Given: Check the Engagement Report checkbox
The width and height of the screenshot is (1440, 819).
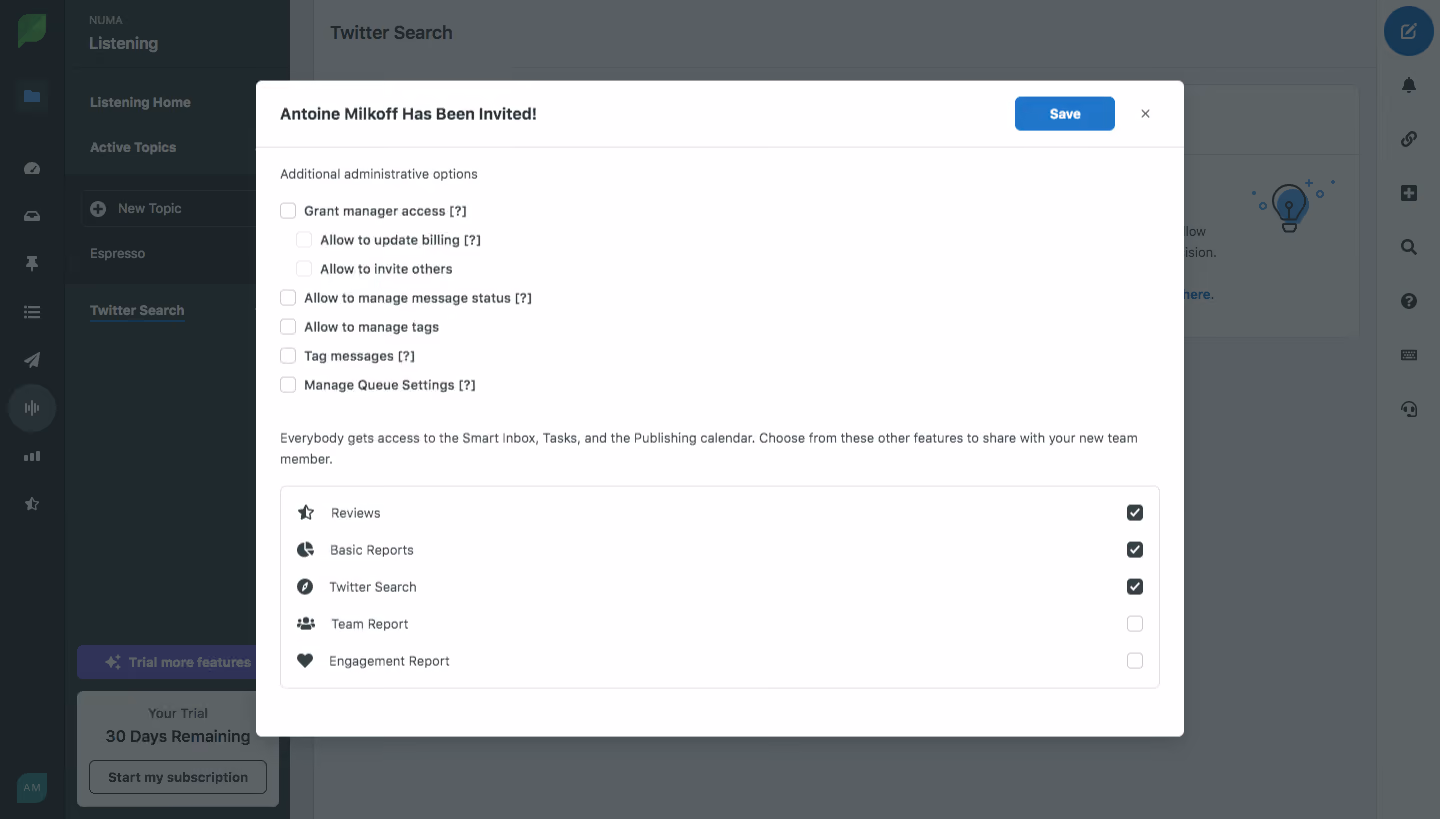Looking at the screenshot, I should (1135, 661).
